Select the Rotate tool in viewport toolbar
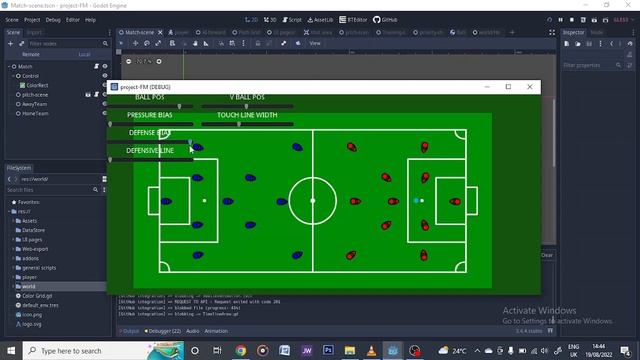This screenshot has width=640, height=360. 147,43
